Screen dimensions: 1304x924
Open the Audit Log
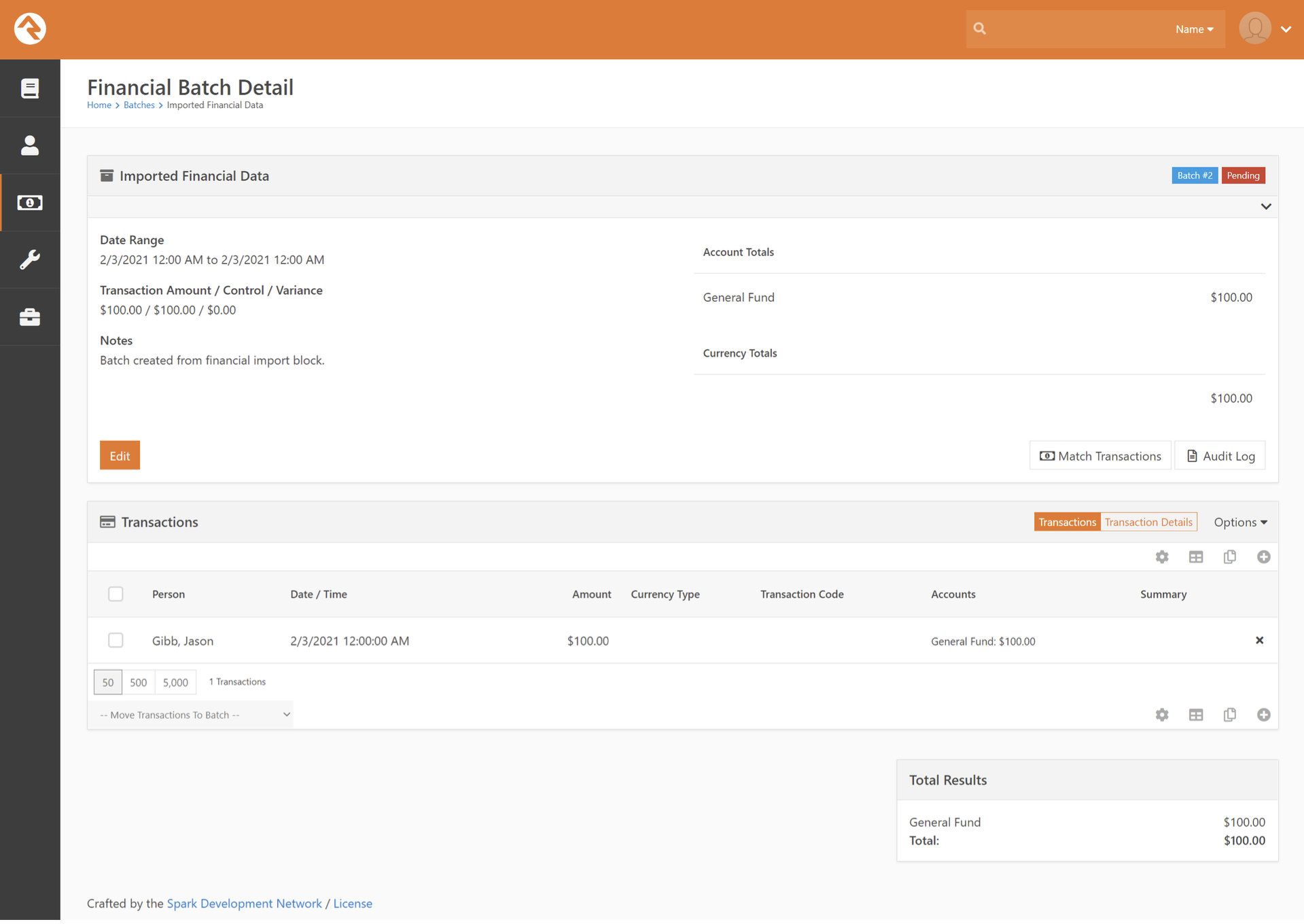[x=1220, y=456]
